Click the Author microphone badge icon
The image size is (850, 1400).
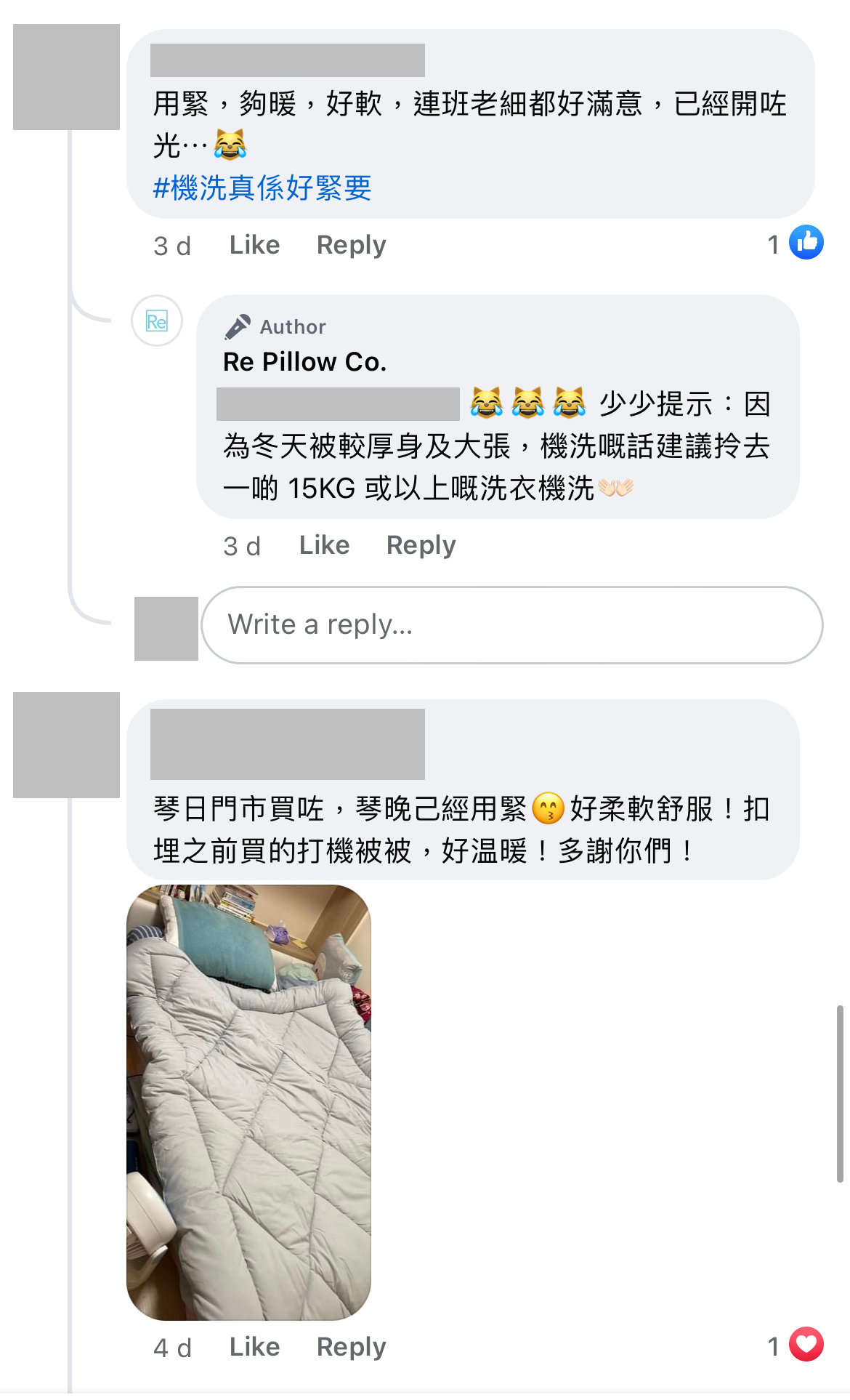(238, 326)
